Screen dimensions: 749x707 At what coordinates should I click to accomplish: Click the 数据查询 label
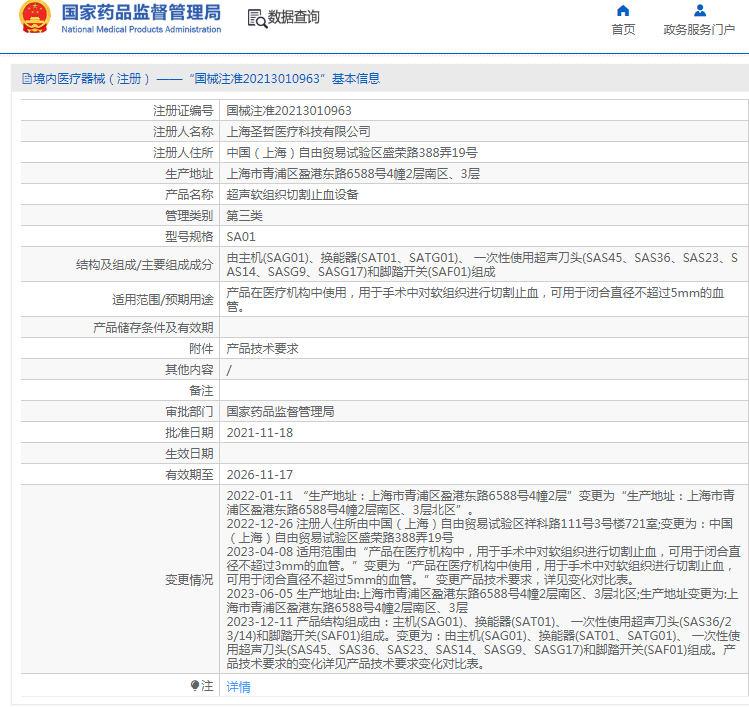click(293, 17)
